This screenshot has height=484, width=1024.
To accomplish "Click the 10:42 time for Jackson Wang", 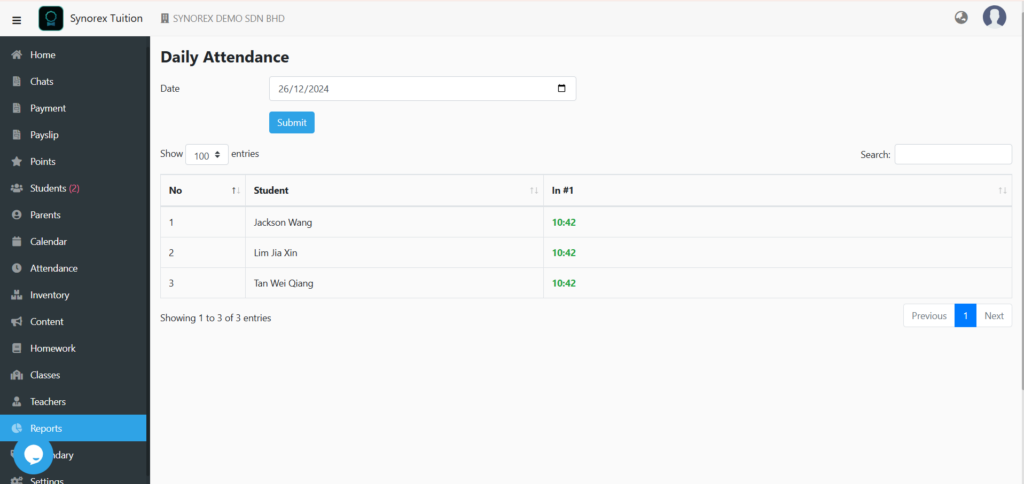I will (x=564, y=222).
